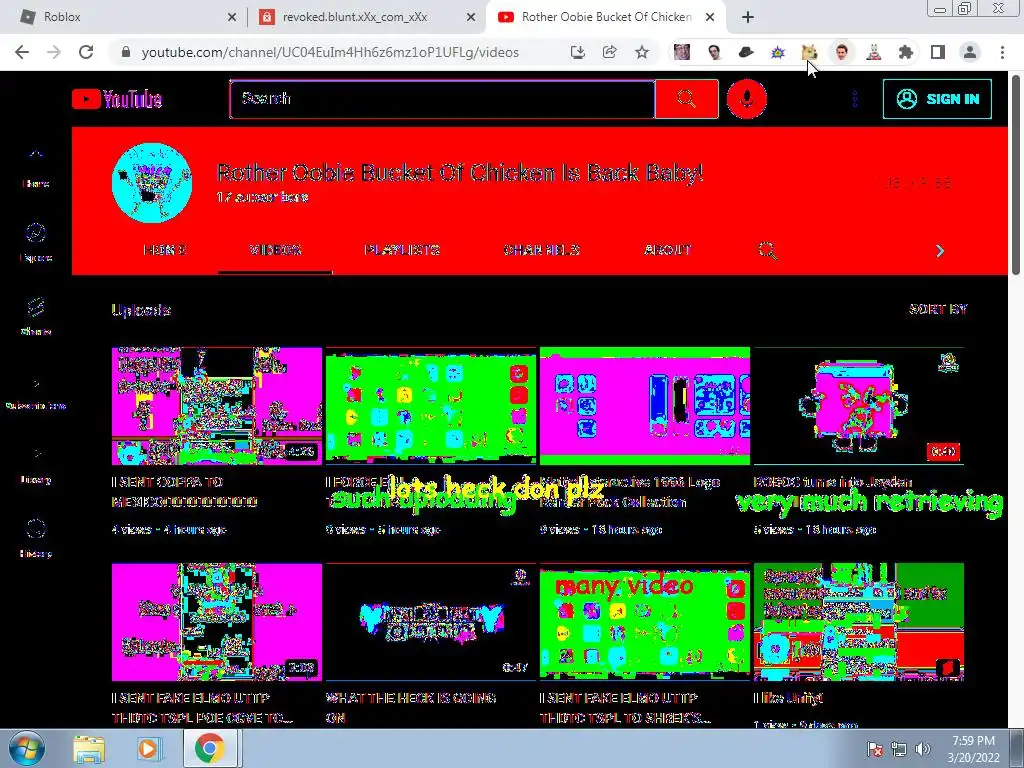Open History in the YouTube sidebar

pos(36,539)
